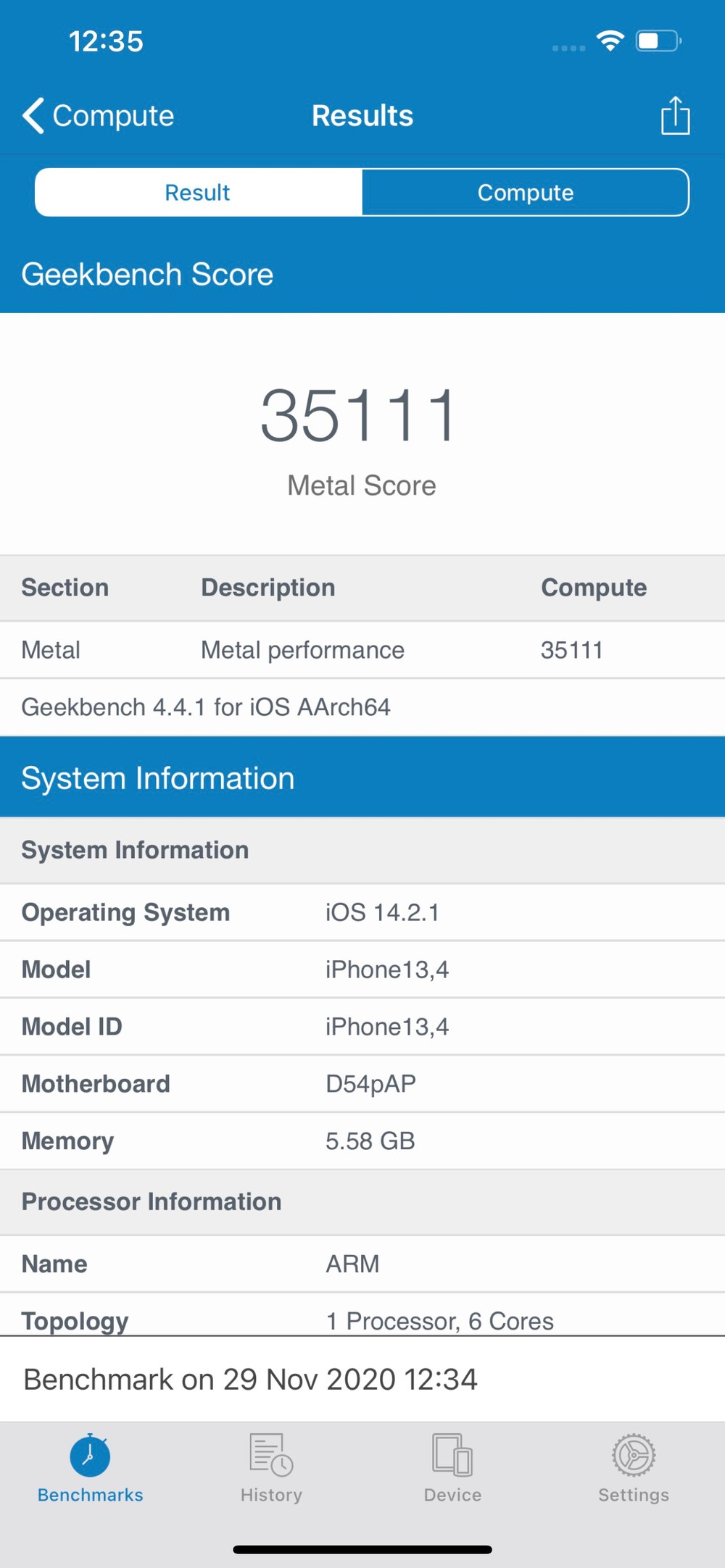Select the Metal performance row
This screenshot has height=1568, width=725.
[x=362, y=650]
